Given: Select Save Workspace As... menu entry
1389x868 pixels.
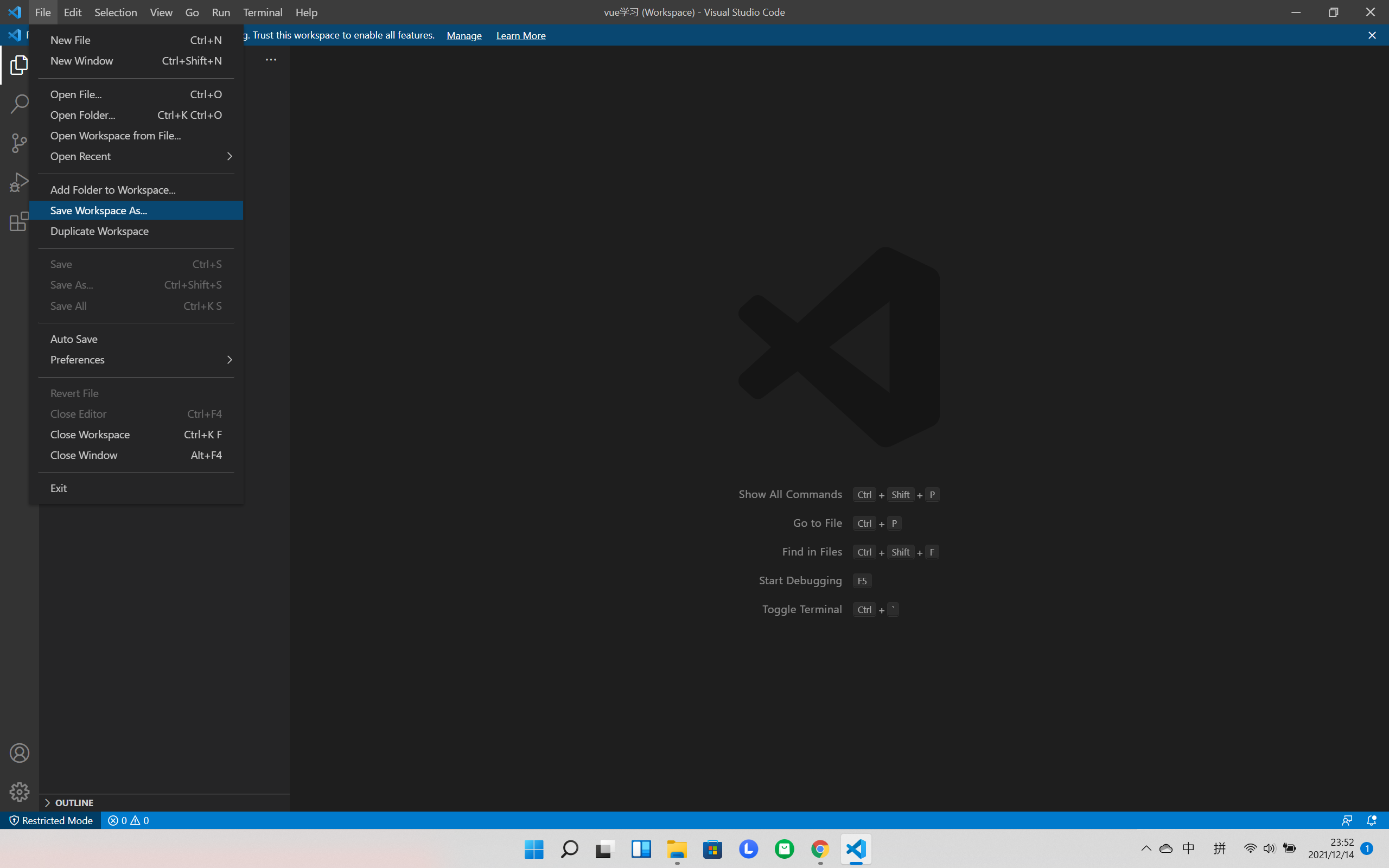Looking at the screenshot, I should (x=99, y=210).
